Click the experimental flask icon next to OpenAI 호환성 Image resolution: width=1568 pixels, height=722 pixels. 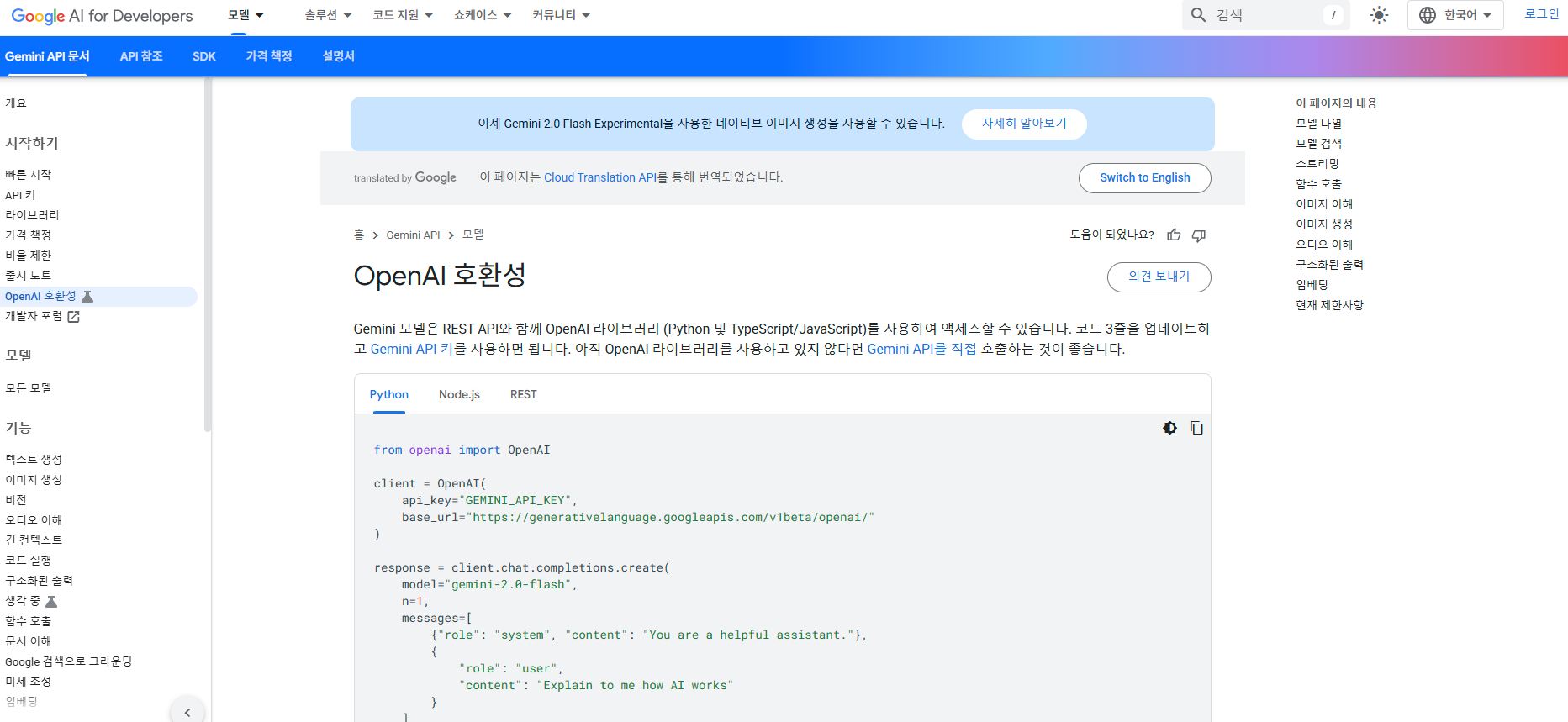(x=87, y=297)
